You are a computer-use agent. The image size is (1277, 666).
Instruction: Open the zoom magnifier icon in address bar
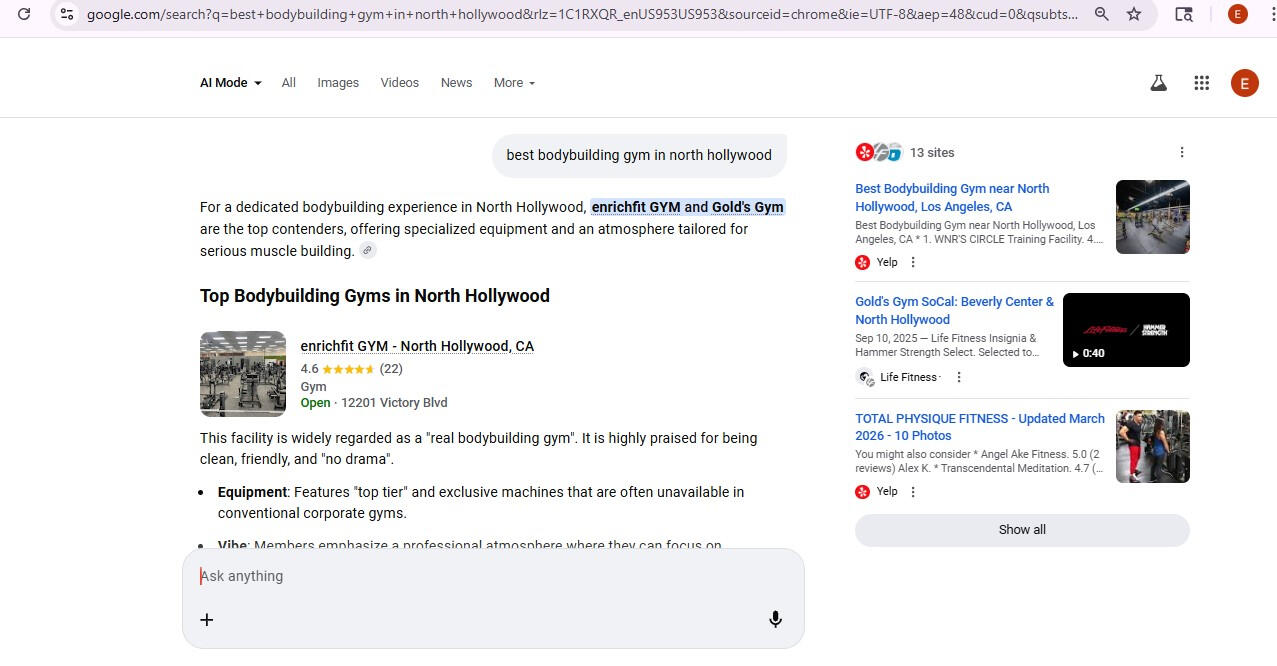tap(1101, 14)
